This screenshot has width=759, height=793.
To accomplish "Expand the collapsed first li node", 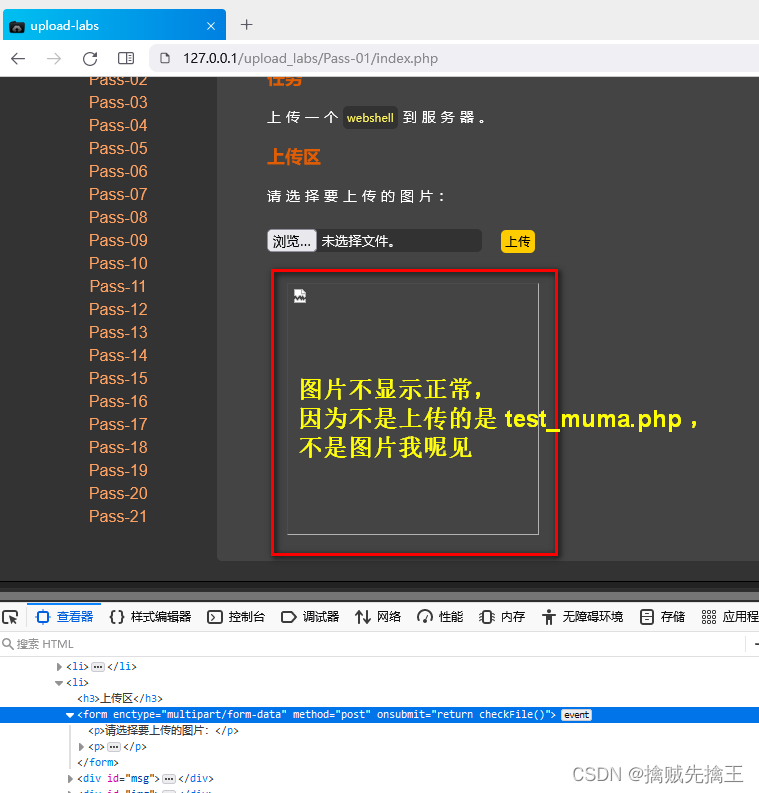I will 59,667.
